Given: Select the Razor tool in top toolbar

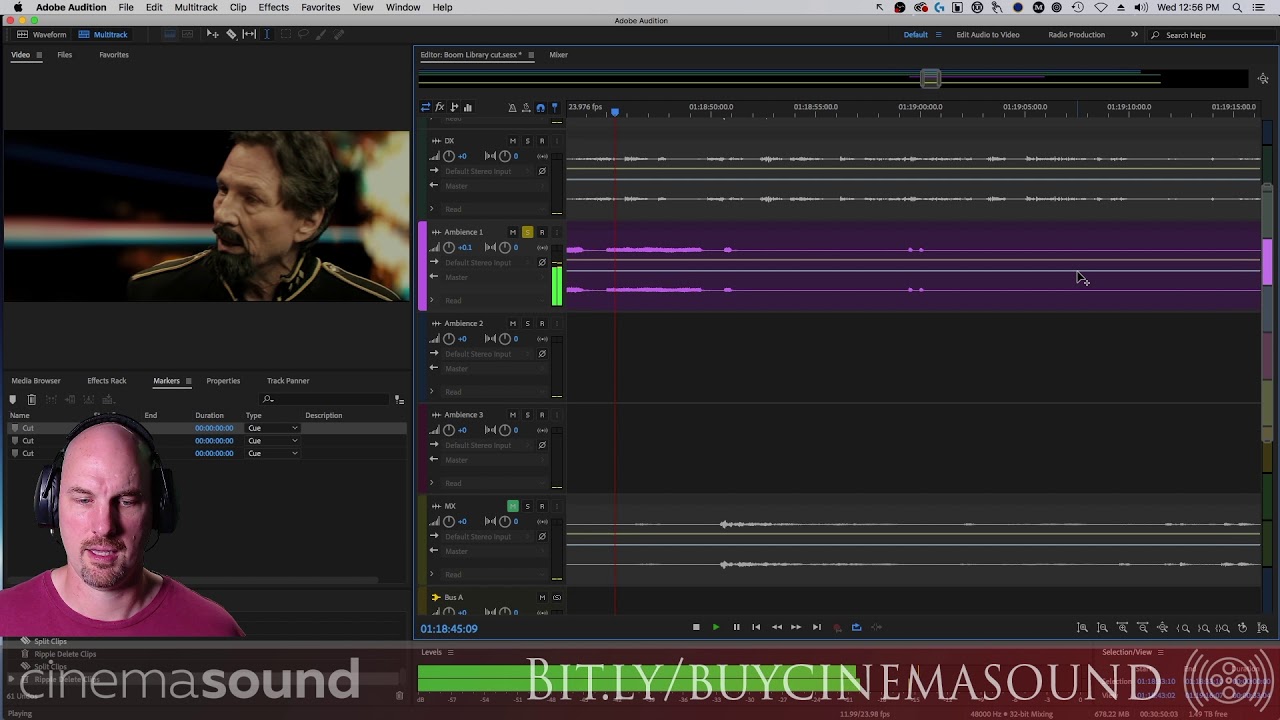Looking at the screenshot, I should 231,35.
